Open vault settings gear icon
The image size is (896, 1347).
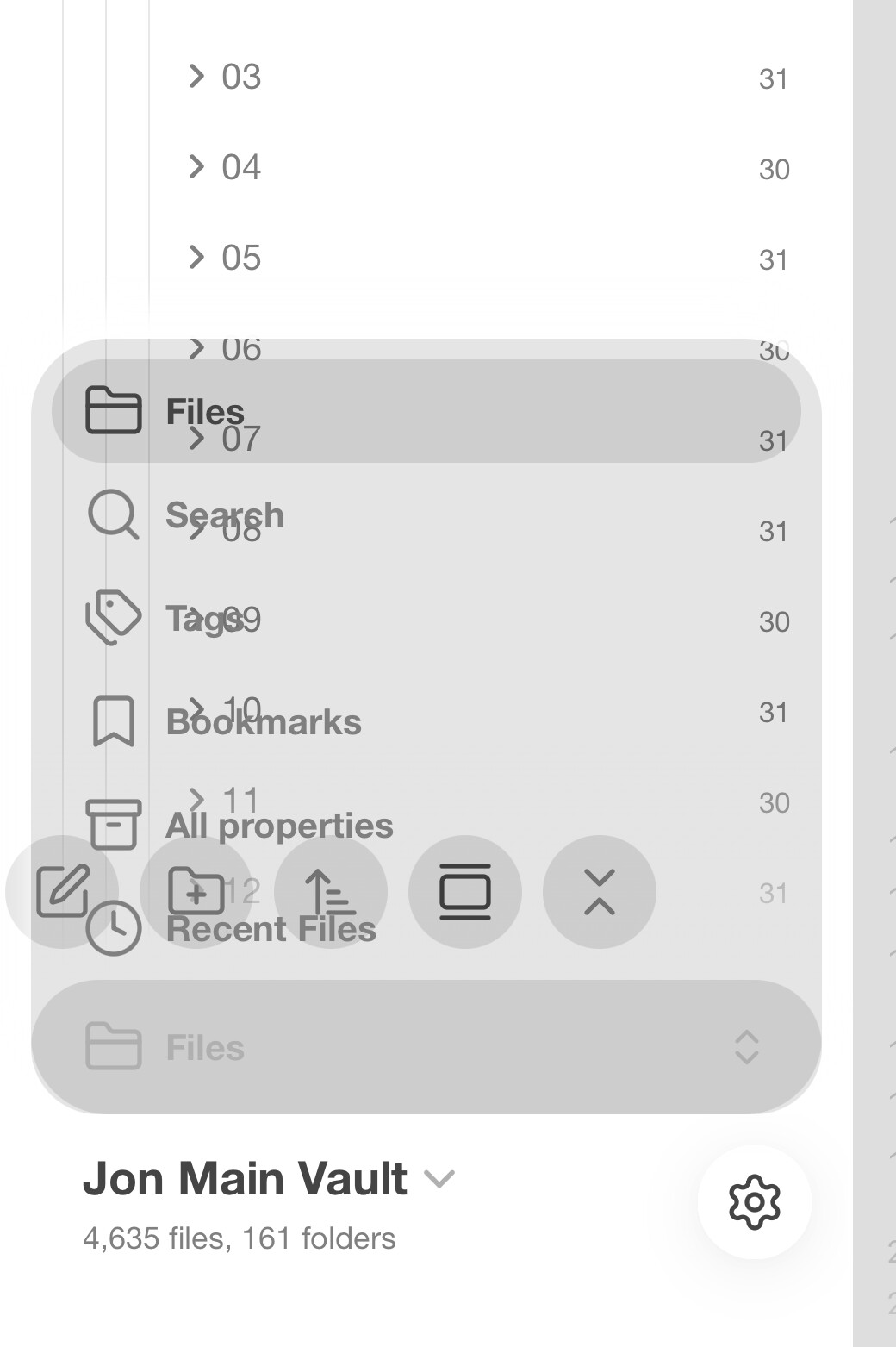pyautogui.click(x=754, y=1201)
